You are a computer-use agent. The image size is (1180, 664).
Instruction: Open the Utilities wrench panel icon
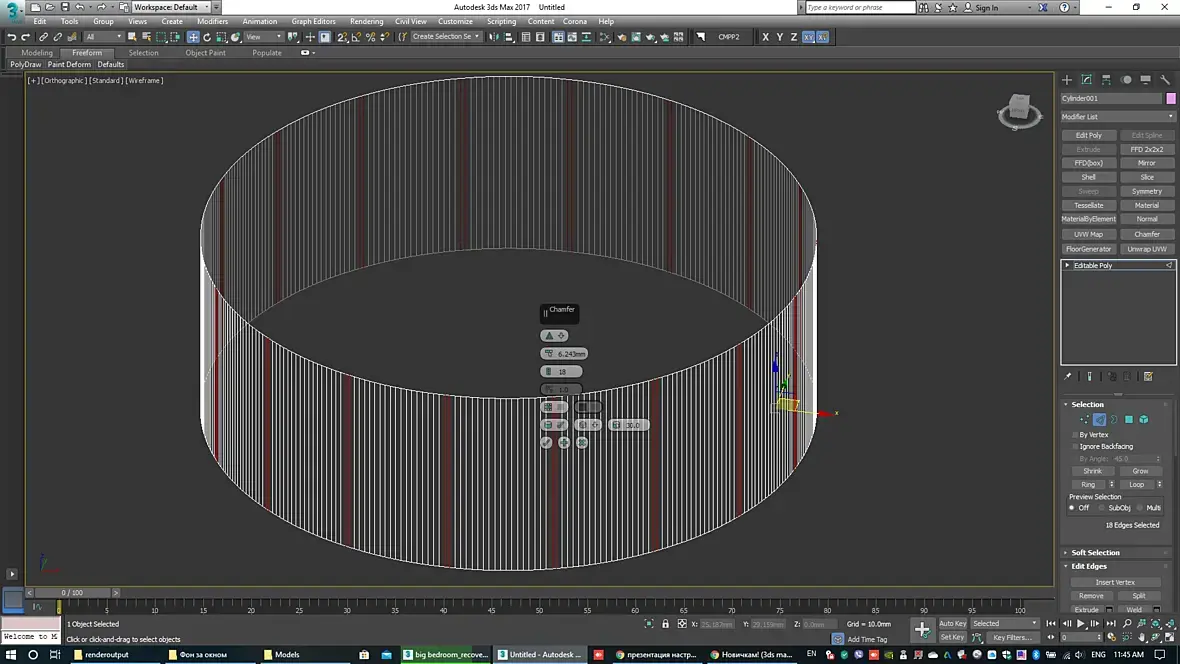(x=1165, y=80)
